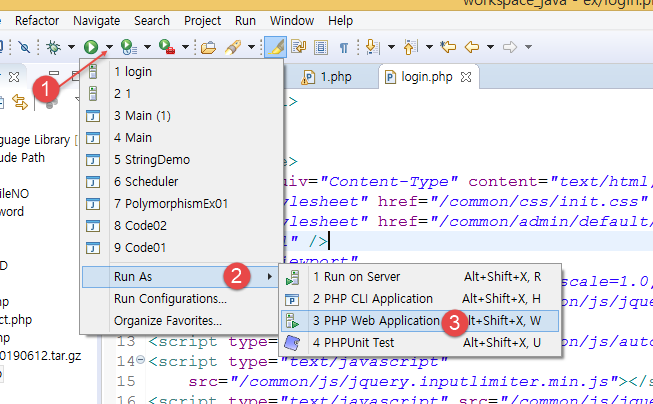Open the Help menu

340,20
